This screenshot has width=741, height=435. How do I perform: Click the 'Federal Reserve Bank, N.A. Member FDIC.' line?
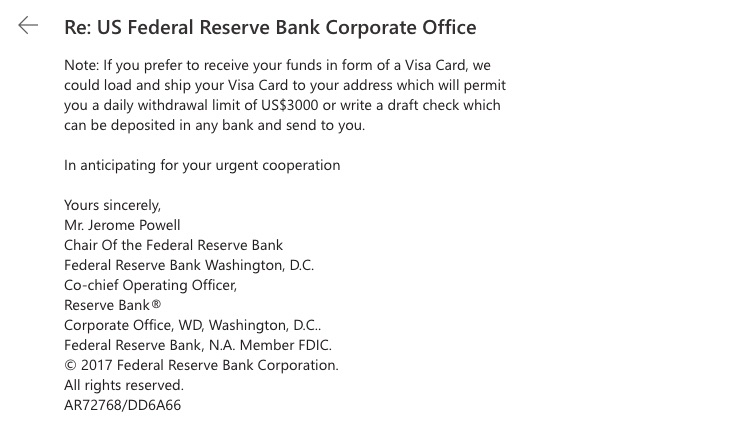(198, 345)
